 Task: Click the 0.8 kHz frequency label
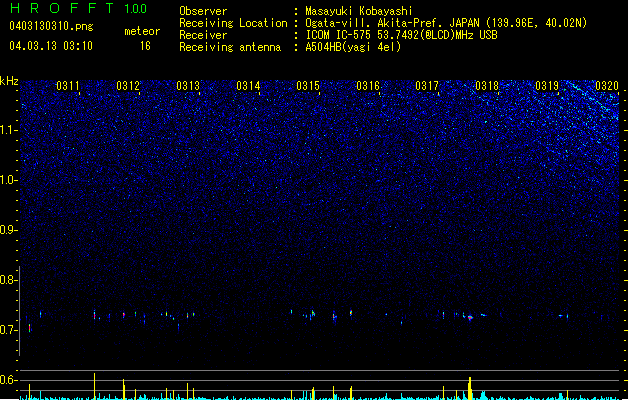pos(8,280)
